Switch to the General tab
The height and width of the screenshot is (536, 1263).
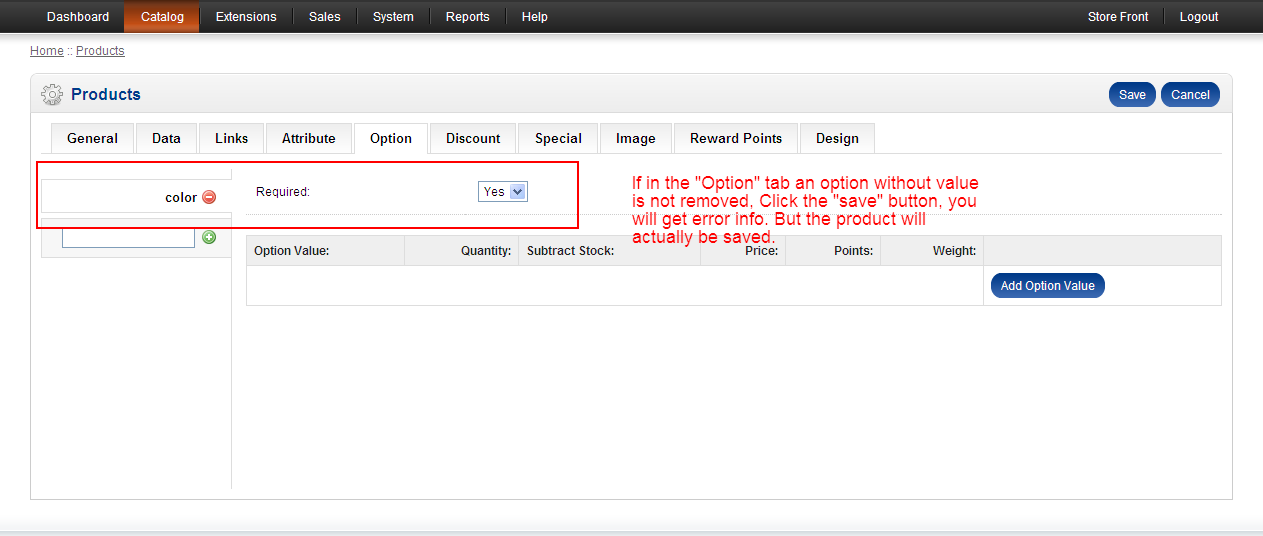(x=92, y=139)
